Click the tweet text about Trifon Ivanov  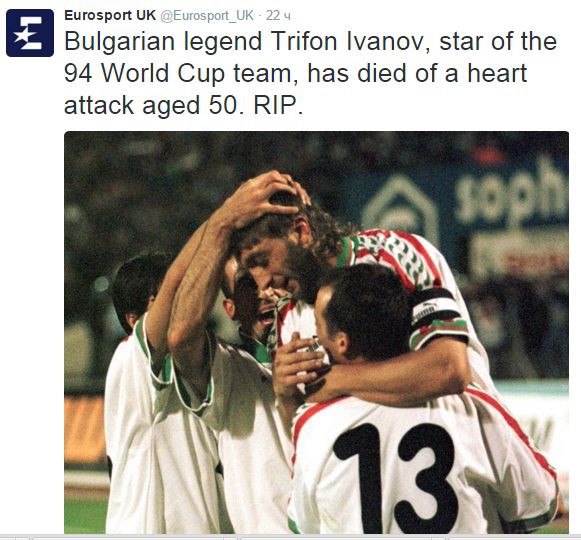point(311,73)
